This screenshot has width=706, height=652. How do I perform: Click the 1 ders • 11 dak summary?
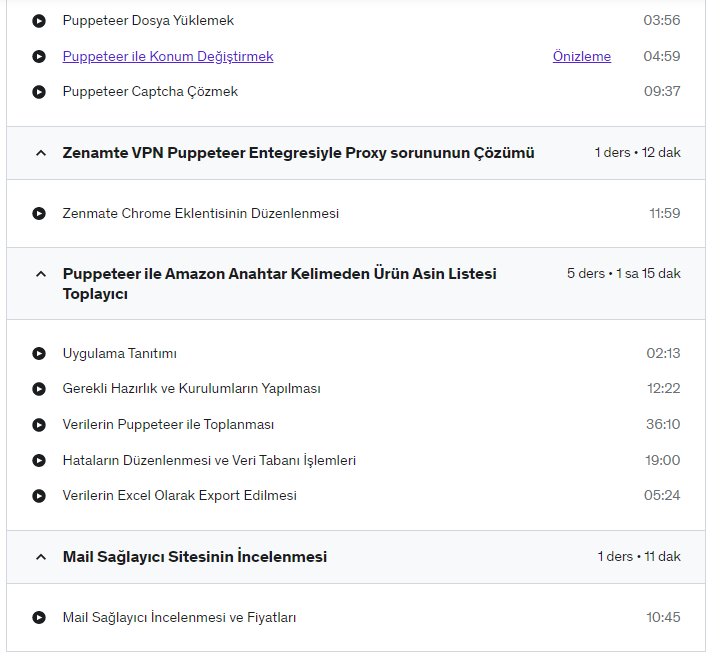click(639, 557)
